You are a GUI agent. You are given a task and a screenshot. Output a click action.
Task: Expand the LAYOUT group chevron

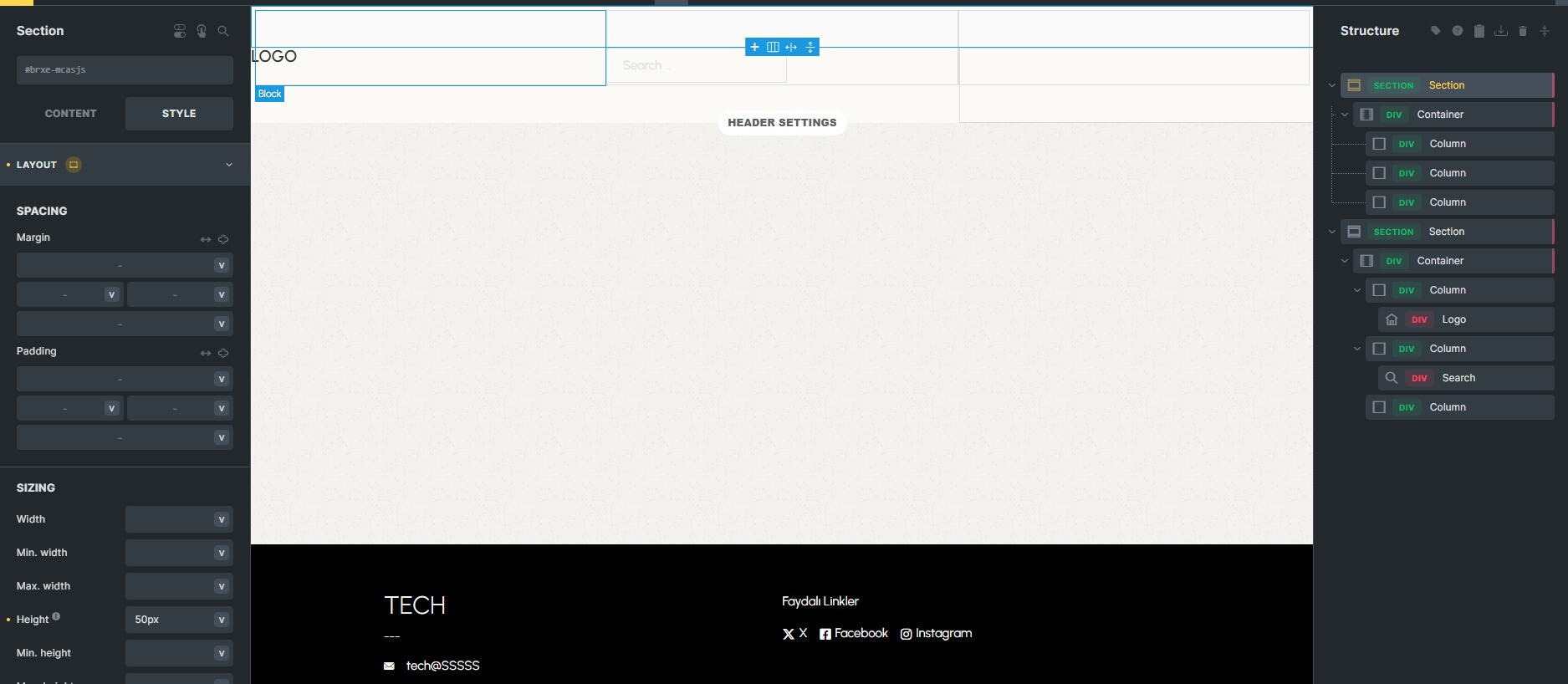click(x=229, y=165)
